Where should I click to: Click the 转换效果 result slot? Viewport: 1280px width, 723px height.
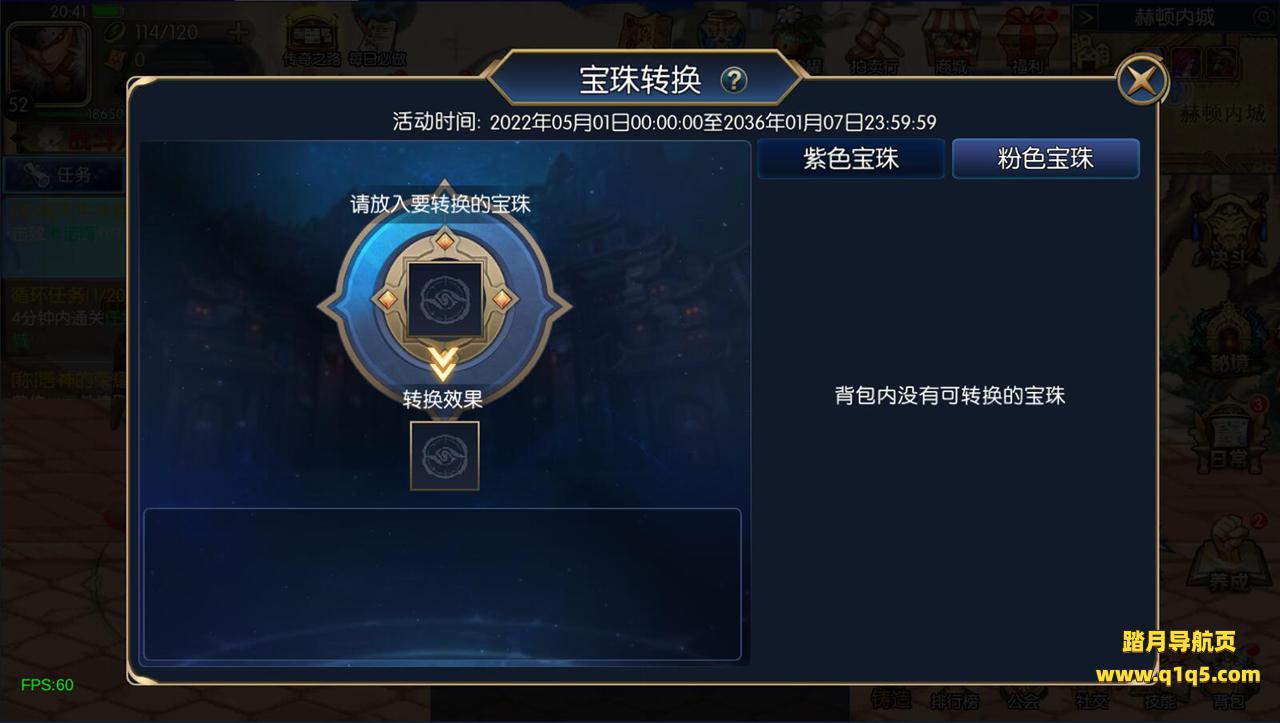pyautogui.click(x=444, y=456)
